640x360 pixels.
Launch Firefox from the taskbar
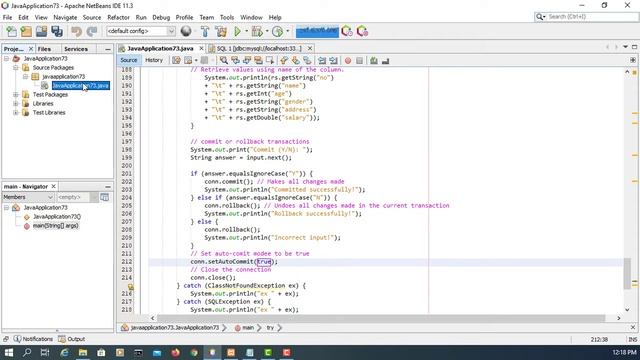(176, 352)
